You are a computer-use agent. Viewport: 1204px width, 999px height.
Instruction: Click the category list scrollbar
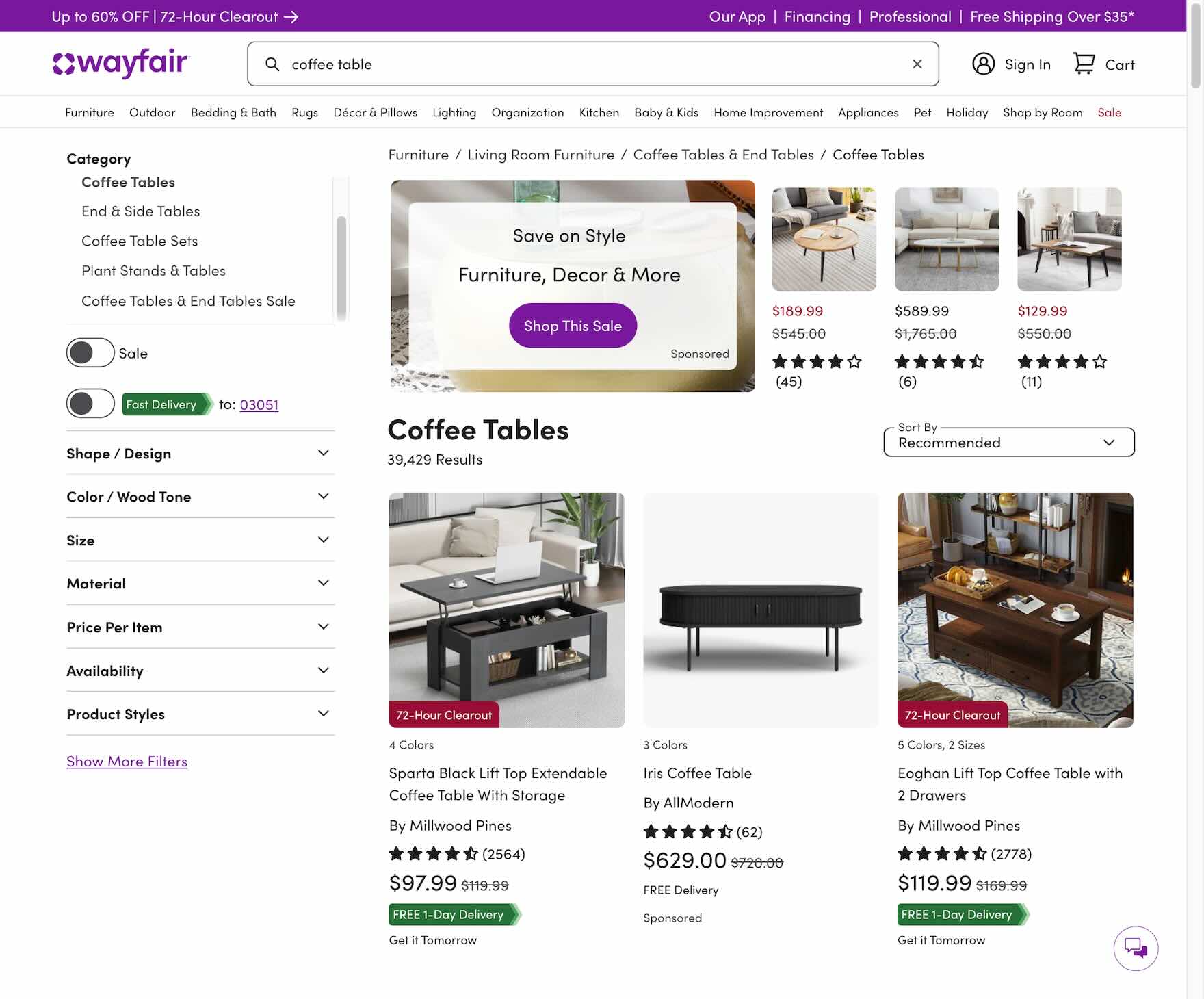coord(341,267)
